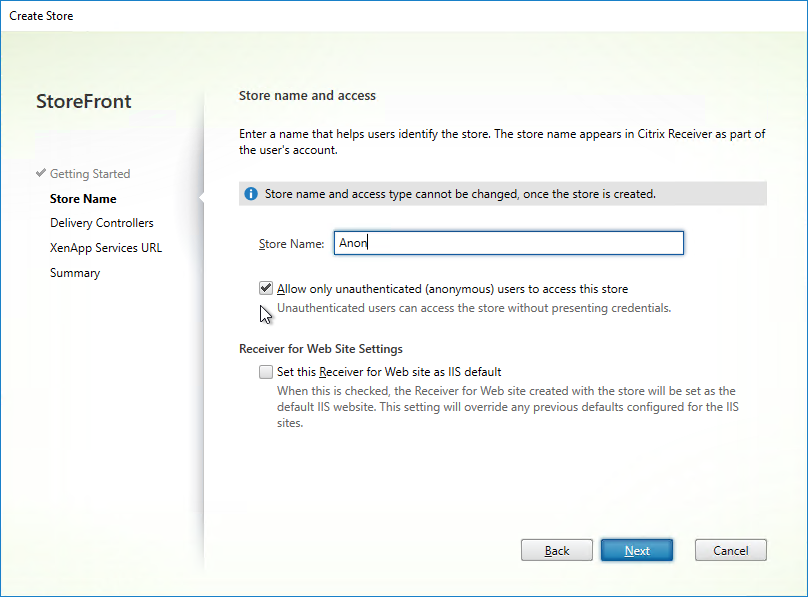
Task: Proceed with the Next button
Action: (x=637, y=550)
